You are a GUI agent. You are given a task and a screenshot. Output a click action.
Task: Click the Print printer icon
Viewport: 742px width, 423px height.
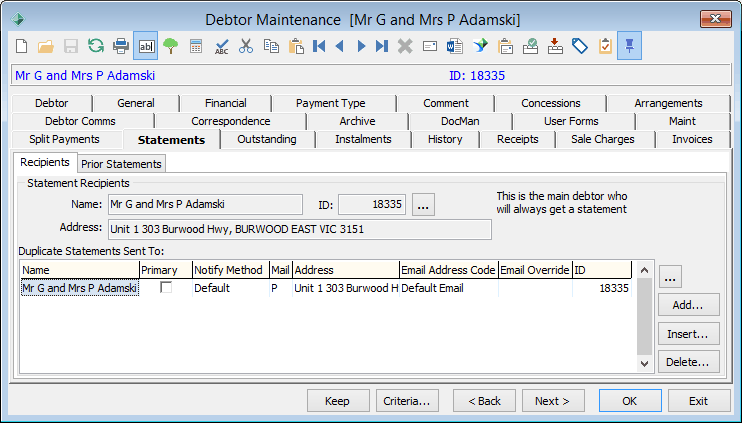121,46
